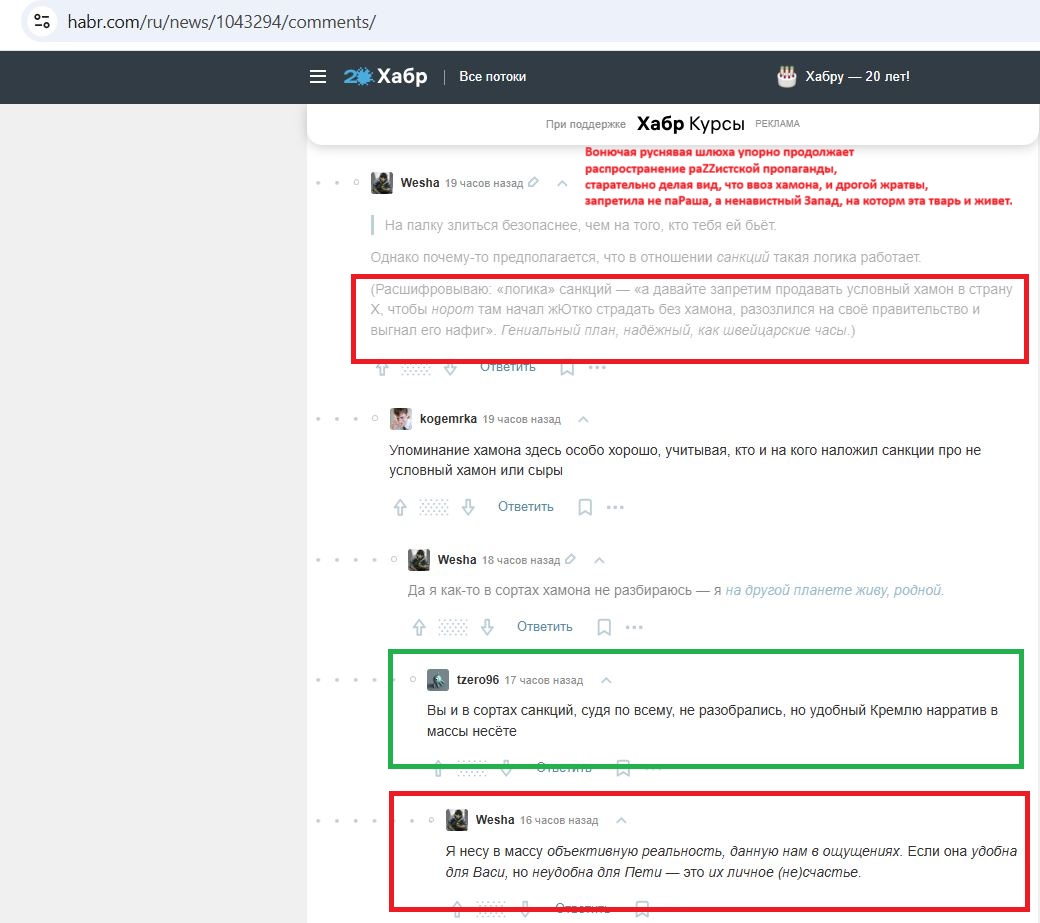This screenshot has height=923, width=1040.
Task: Collapse tzero96's comment thread
Action: coord(606,680)
